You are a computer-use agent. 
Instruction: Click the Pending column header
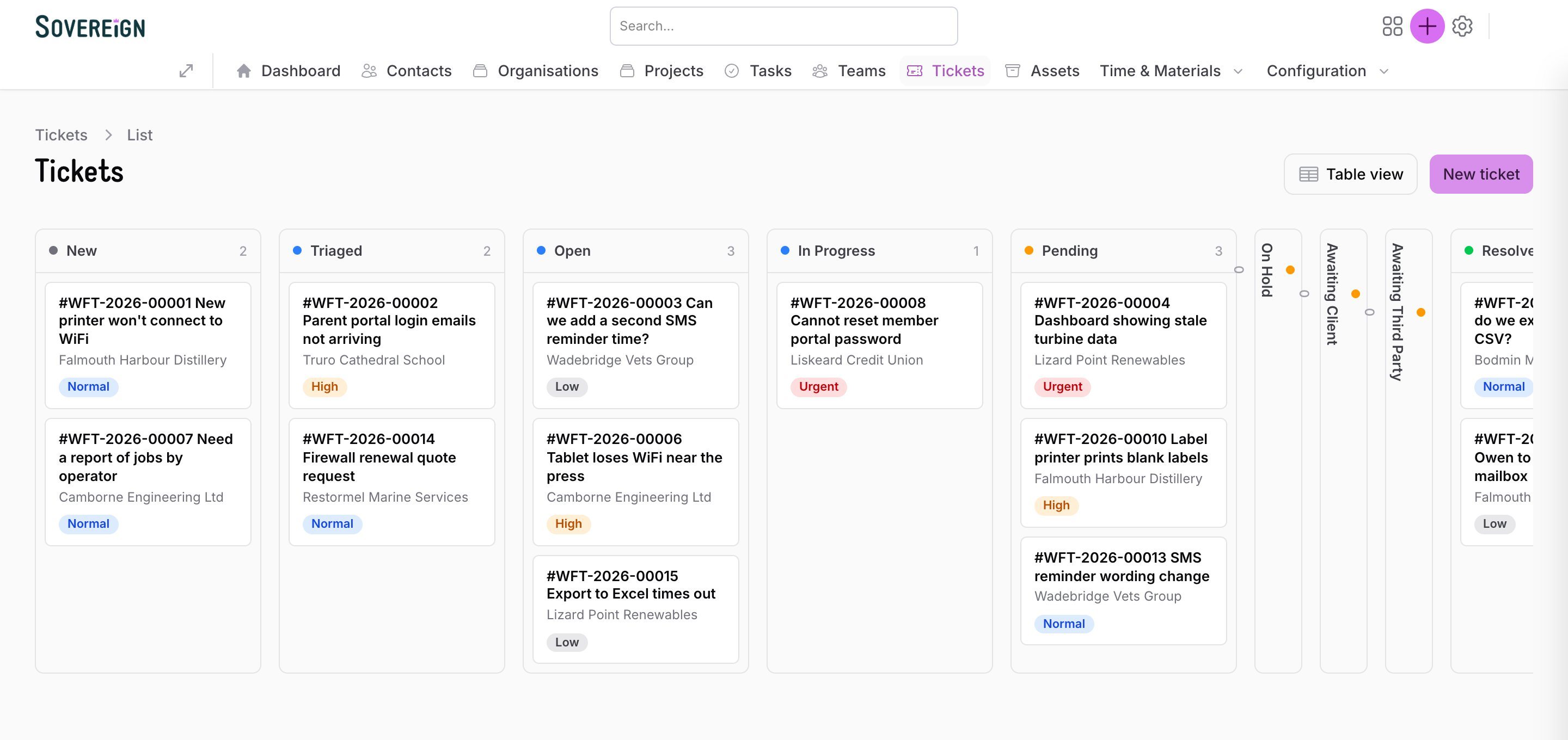tap(1123, 251)
